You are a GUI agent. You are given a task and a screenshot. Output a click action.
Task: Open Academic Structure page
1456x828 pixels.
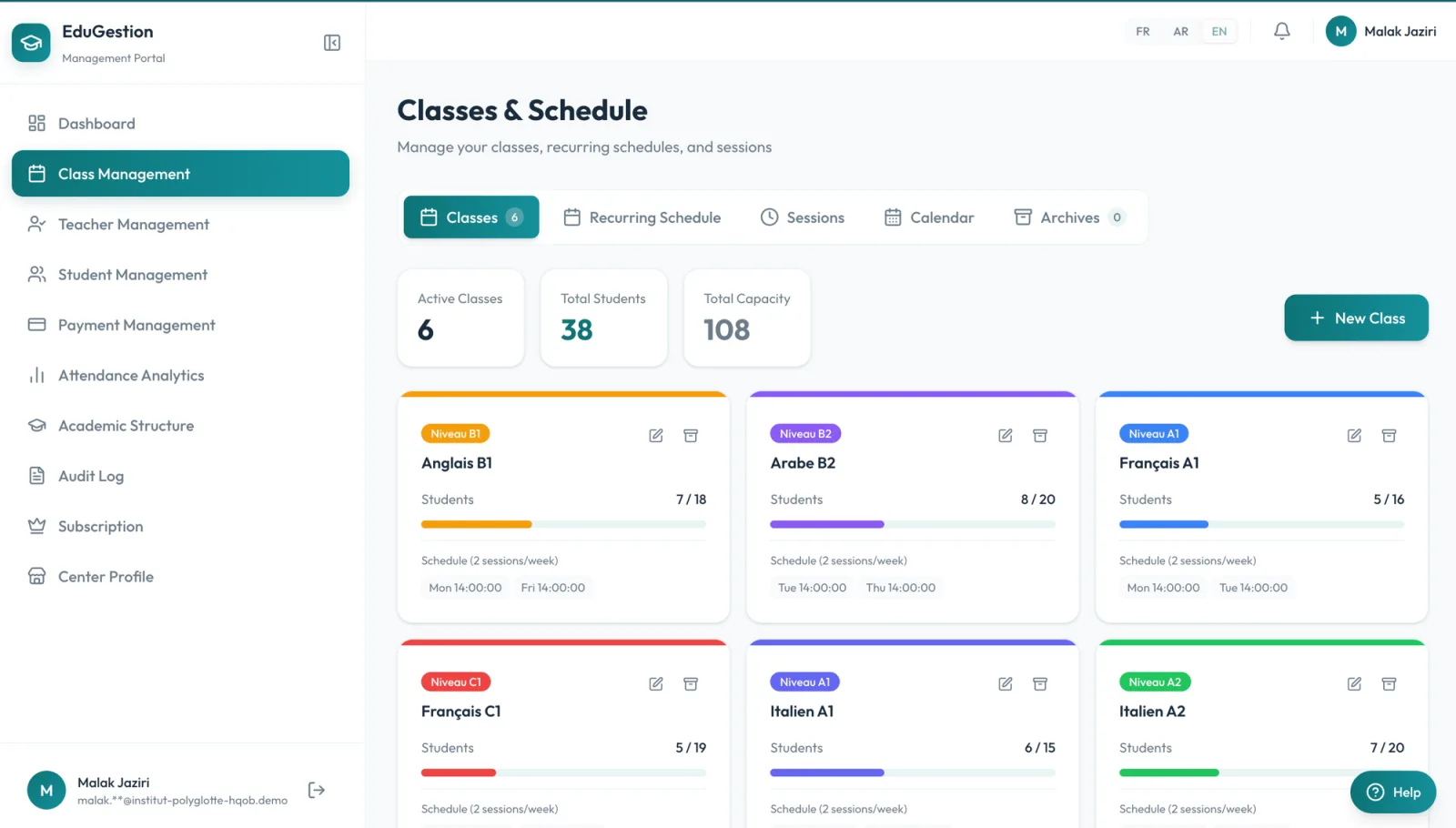click(x=180, y=426)
